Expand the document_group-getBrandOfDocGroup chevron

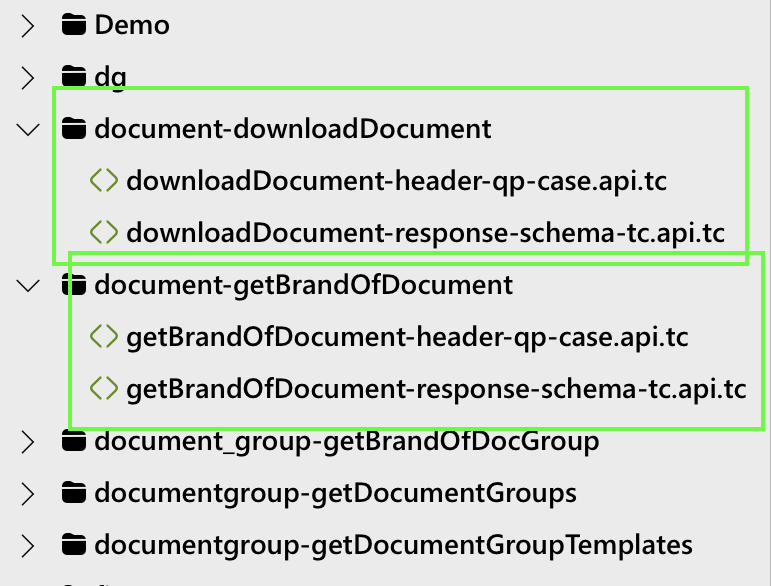coord(27,441)
